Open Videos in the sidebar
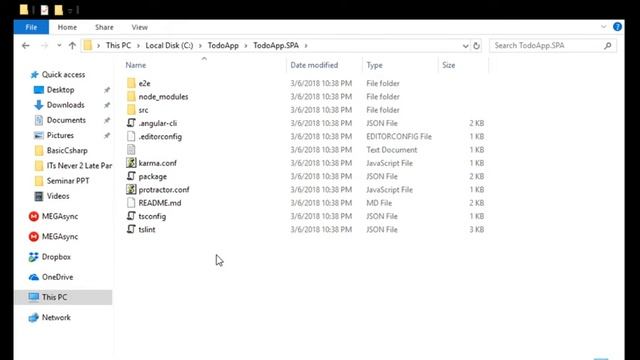 58,196
